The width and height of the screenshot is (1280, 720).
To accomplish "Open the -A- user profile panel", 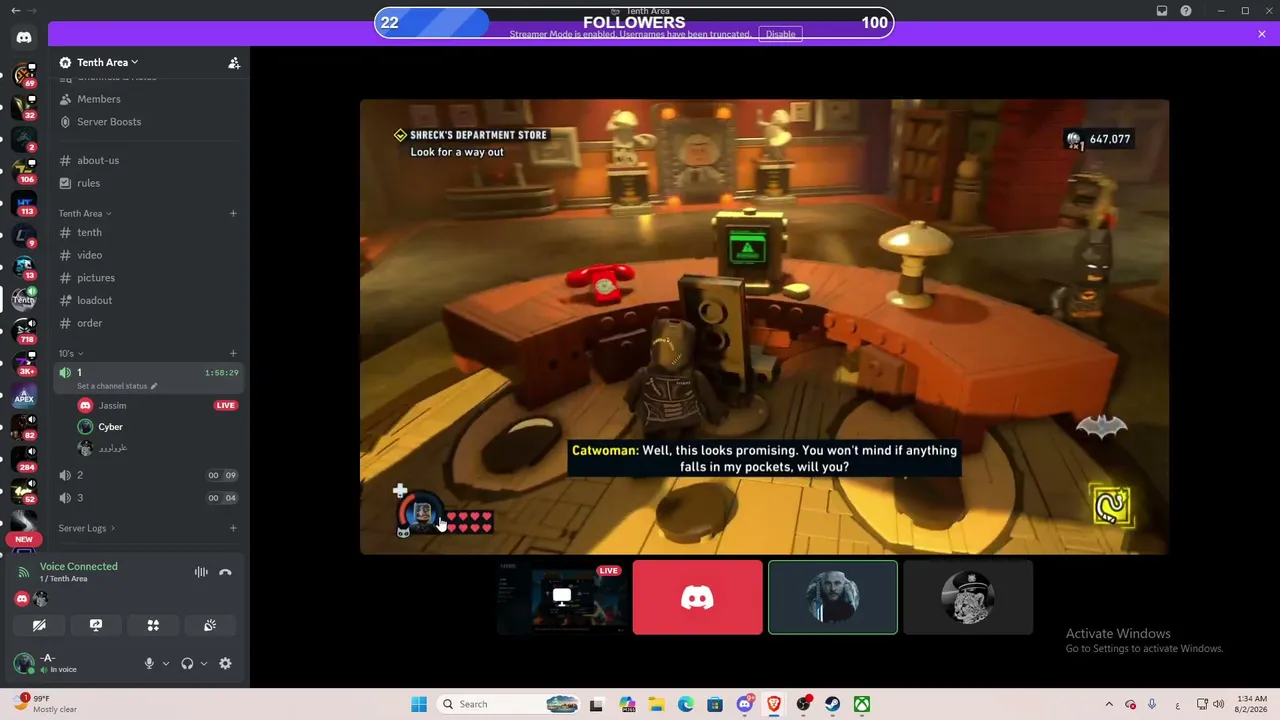I will pyautogui.click(x=72, y=663).
